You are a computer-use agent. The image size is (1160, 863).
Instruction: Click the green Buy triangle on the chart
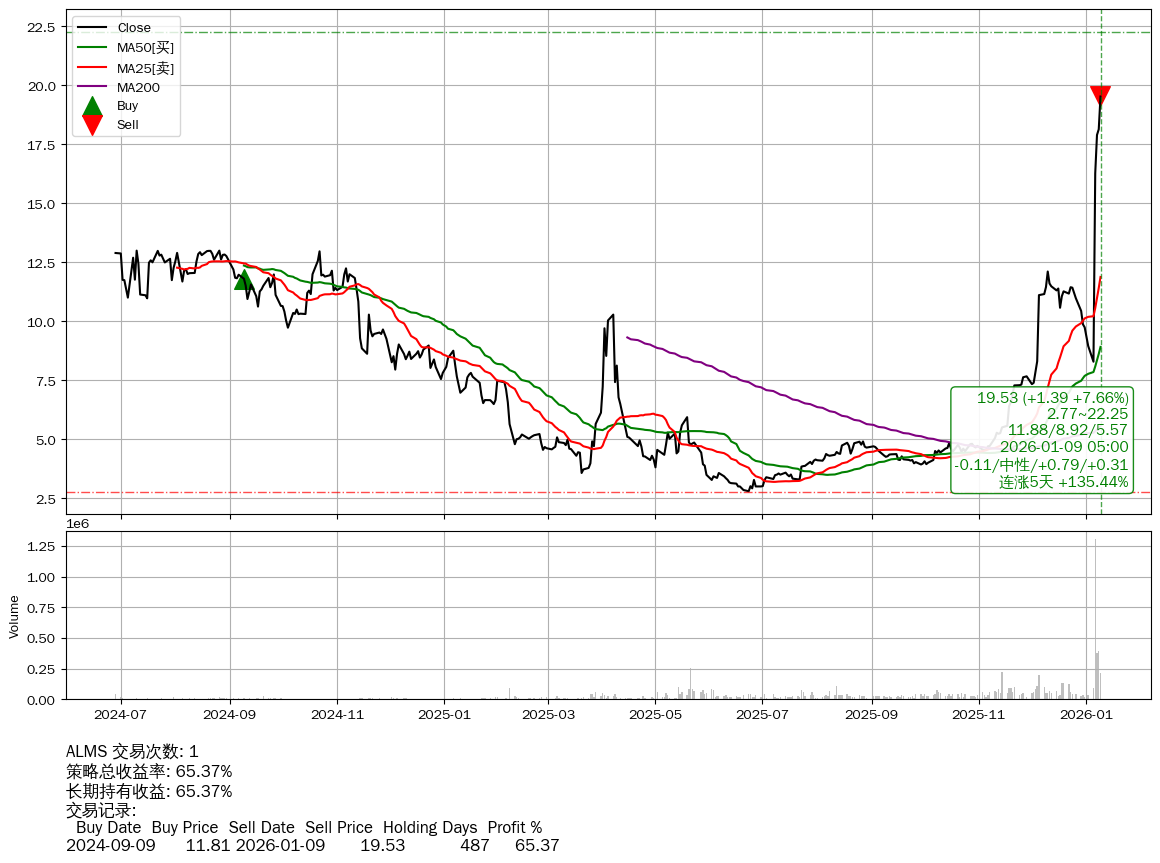point(243,280)
